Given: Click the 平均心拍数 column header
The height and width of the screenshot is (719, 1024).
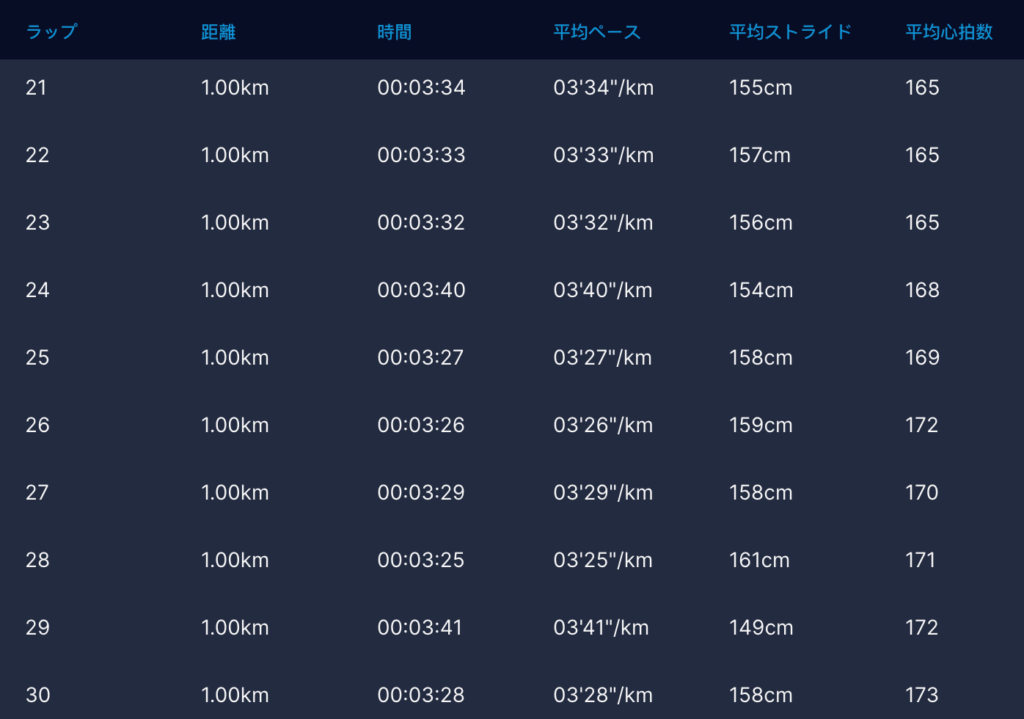Looking at the screenshot, I should (x=949, y=32).
